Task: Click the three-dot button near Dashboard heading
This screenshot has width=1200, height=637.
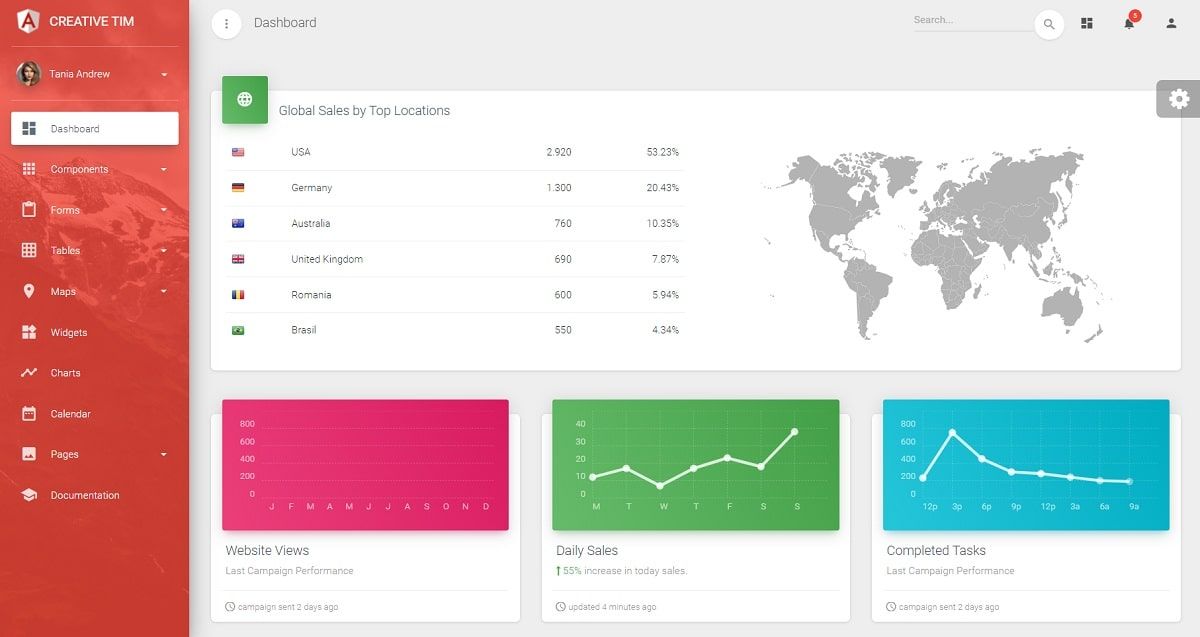Action: click(x=225, y=22)
